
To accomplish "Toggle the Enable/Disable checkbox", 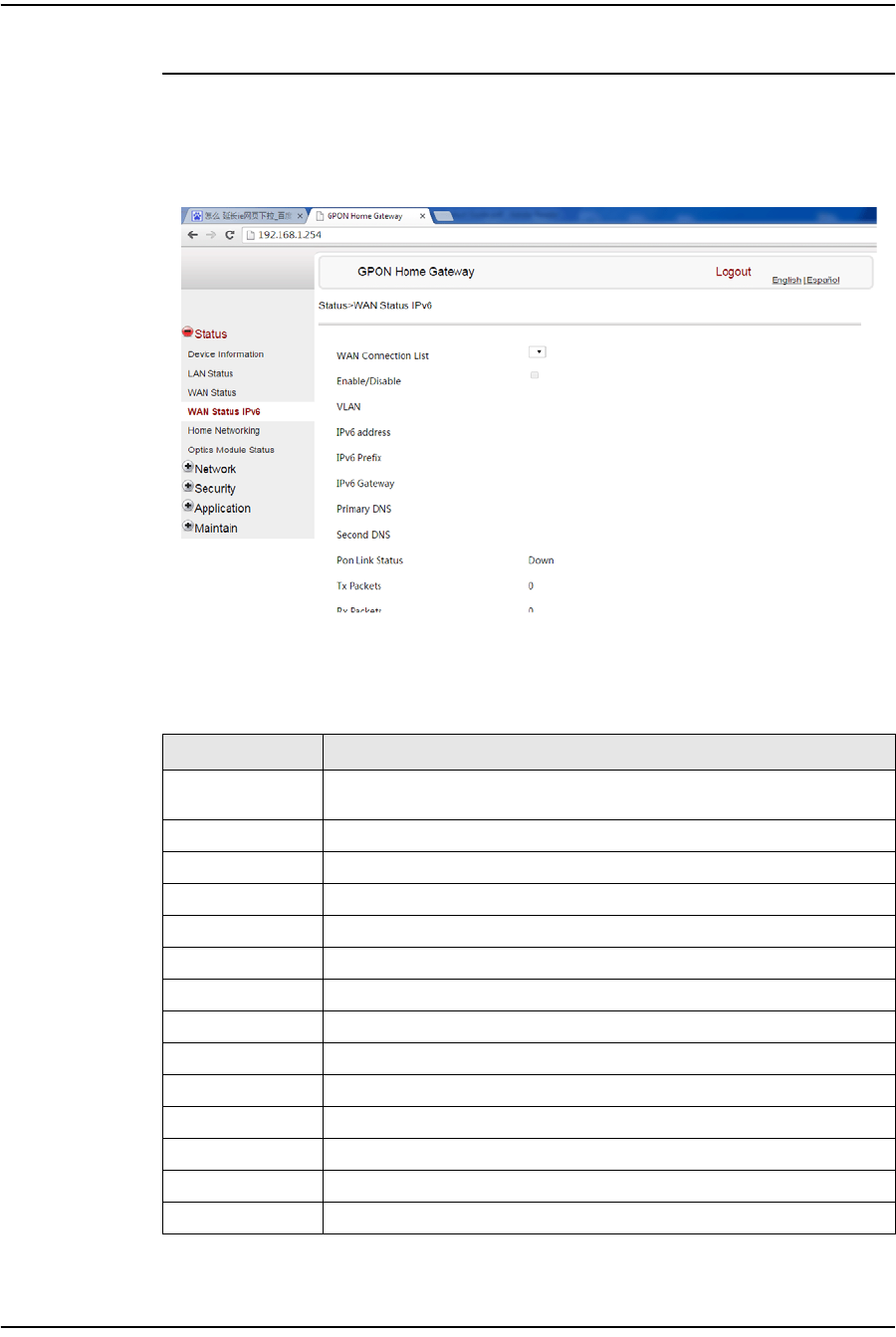I will point(535,375).
